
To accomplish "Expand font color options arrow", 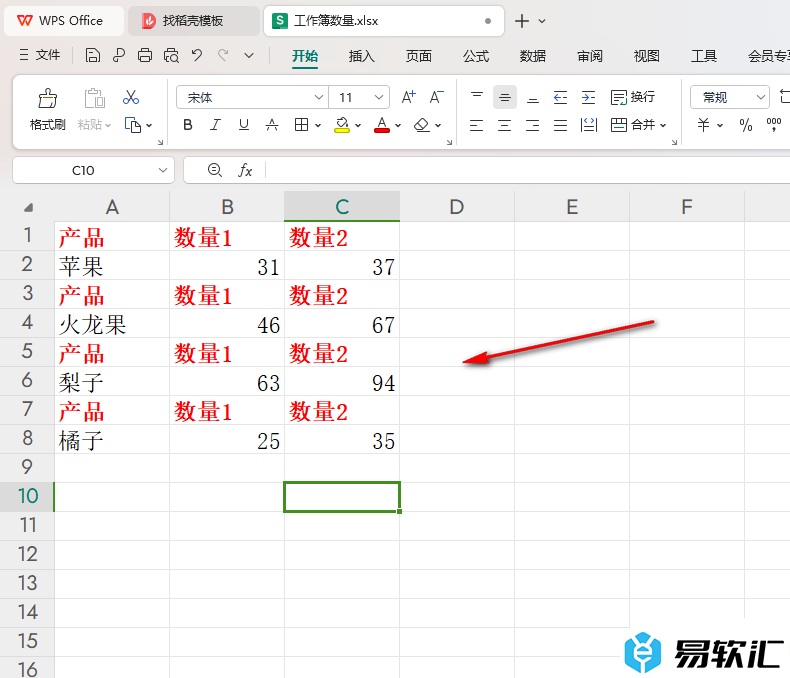I will 398,125.
